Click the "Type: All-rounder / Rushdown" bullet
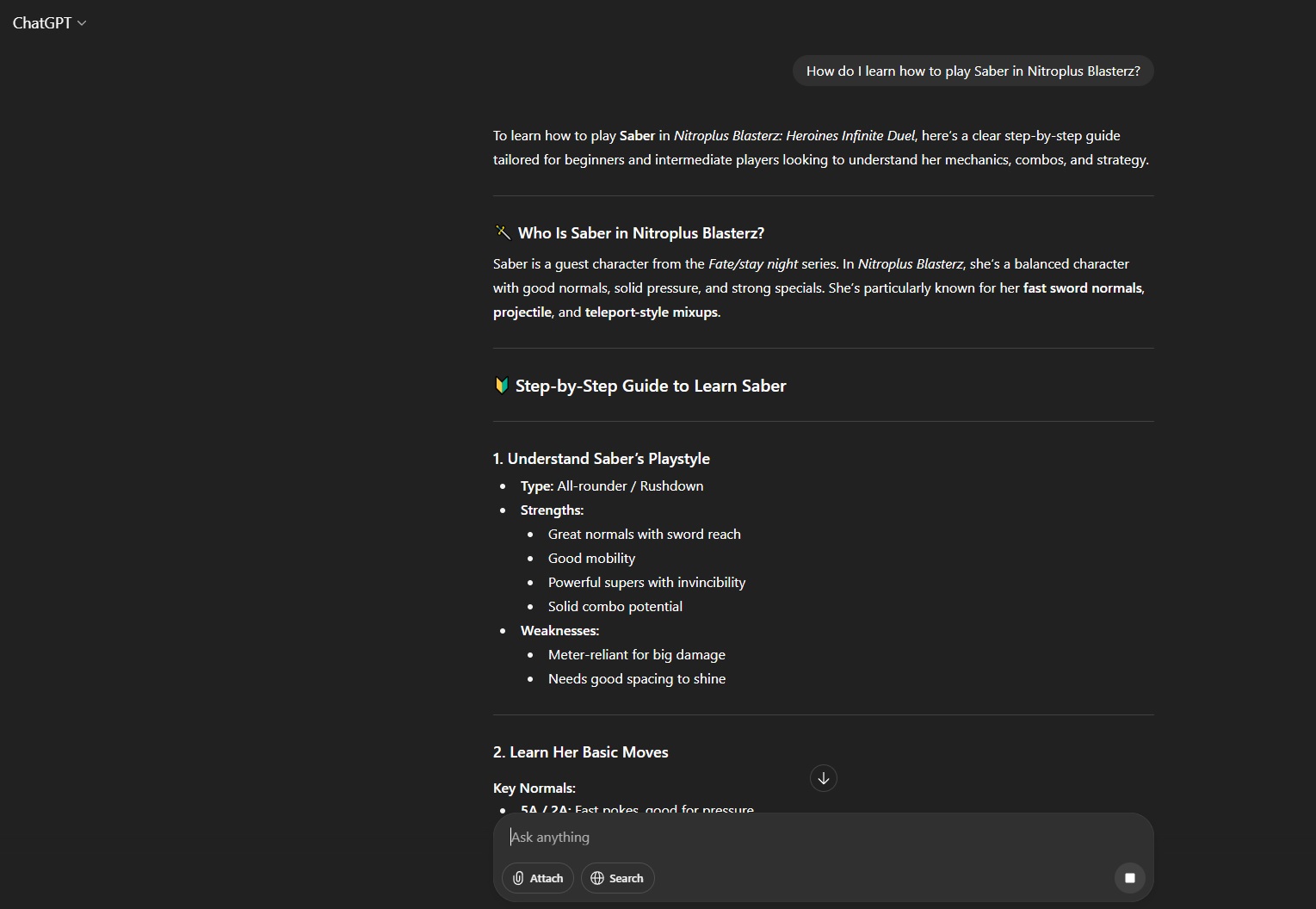The height and width of the screenshot is (909, 1316). pyautogui.click(x=612, y=486)
